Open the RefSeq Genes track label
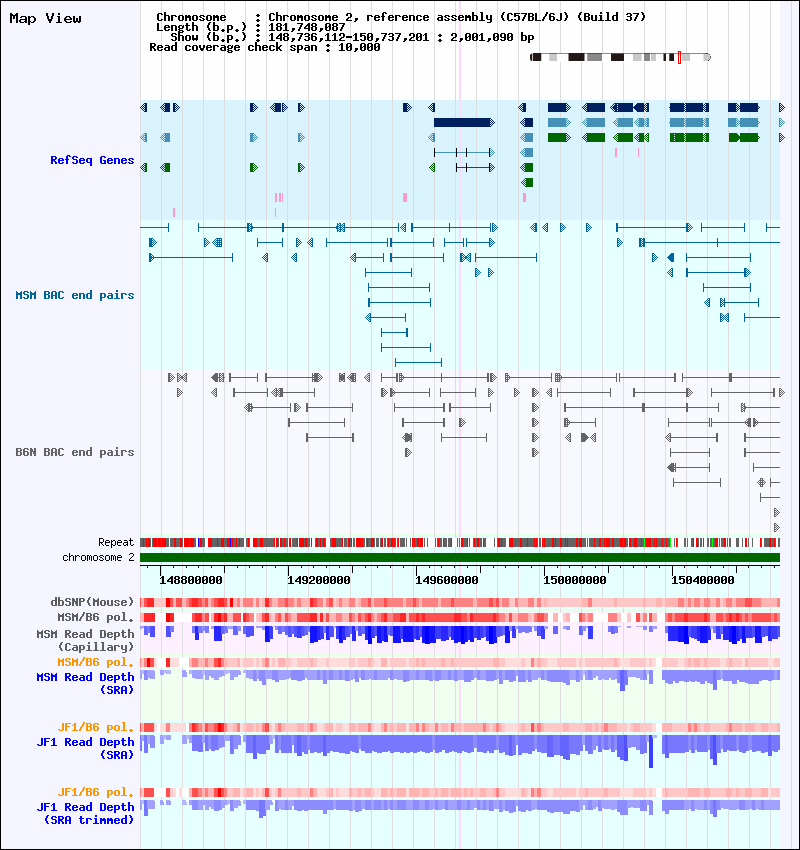This screenshot has height=850, width=800. 92,160
